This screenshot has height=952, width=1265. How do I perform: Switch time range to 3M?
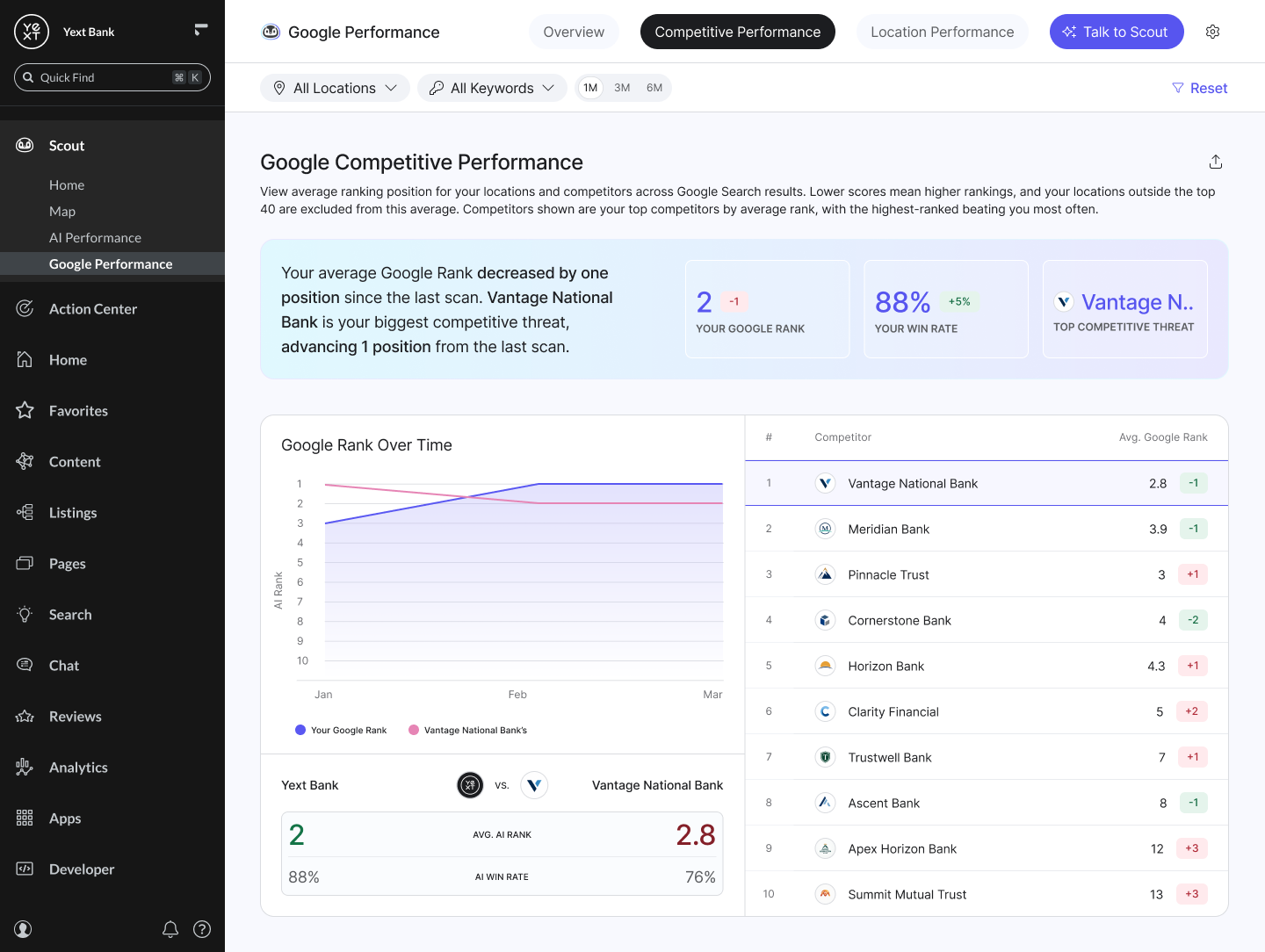tap(622, 88)
